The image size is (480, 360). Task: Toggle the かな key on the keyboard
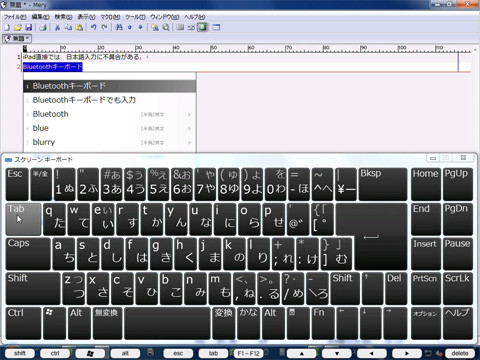[x=249, y=324]
